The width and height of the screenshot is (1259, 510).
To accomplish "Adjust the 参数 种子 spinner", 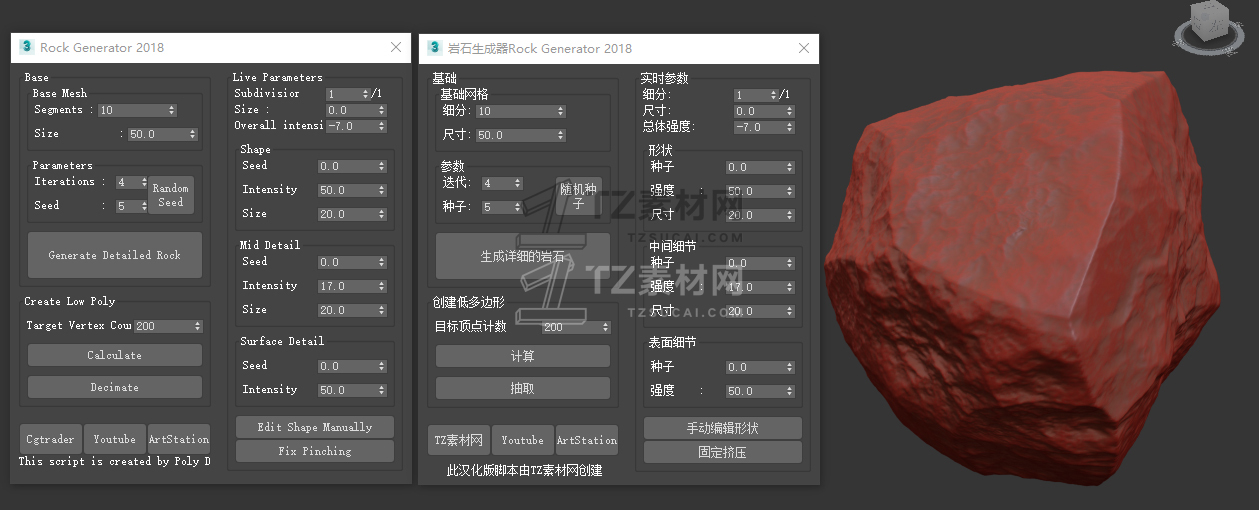I will (518, 207).
